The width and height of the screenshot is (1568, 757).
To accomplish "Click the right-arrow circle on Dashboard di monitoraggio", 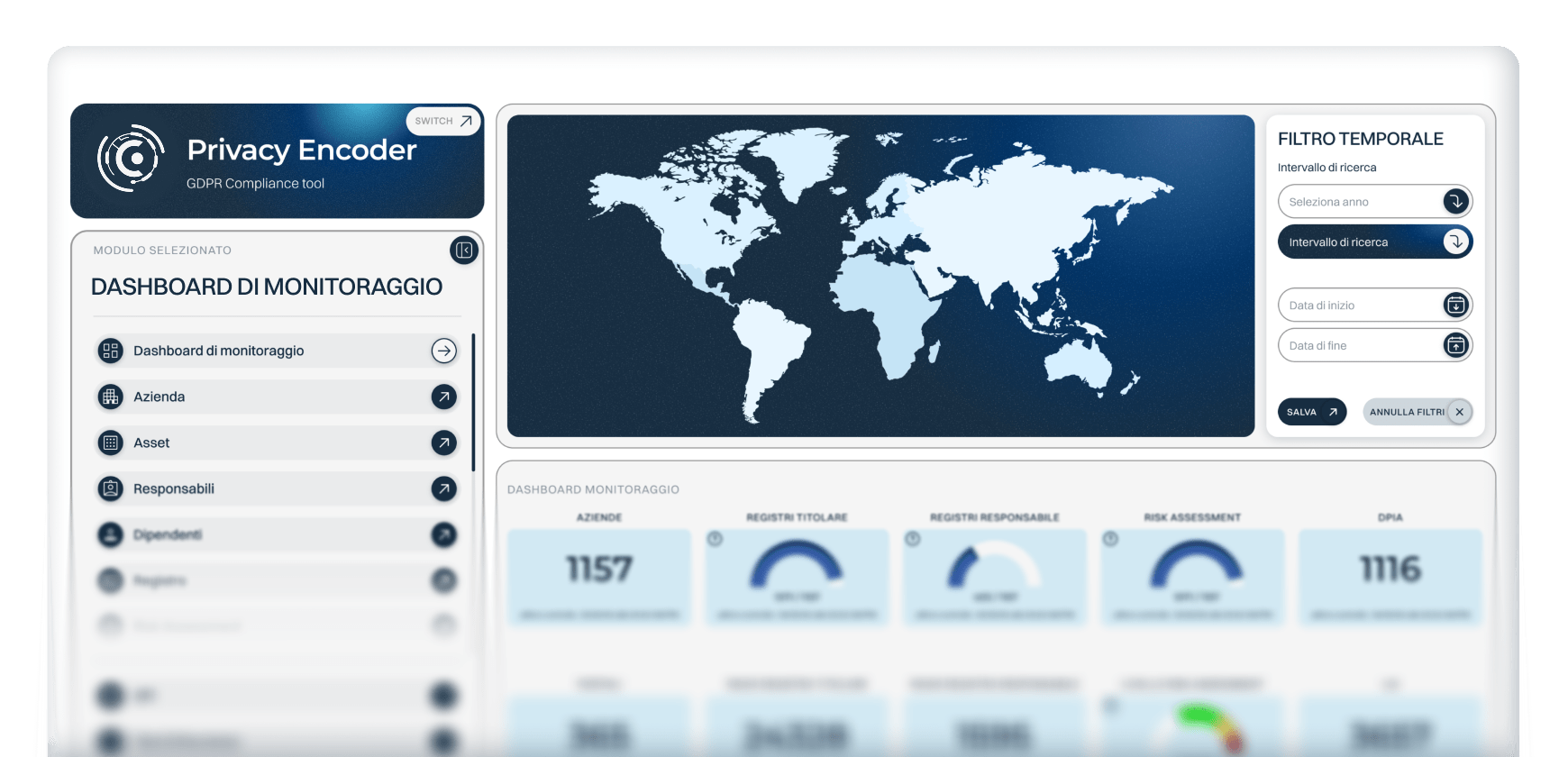I will coord(443,351).
